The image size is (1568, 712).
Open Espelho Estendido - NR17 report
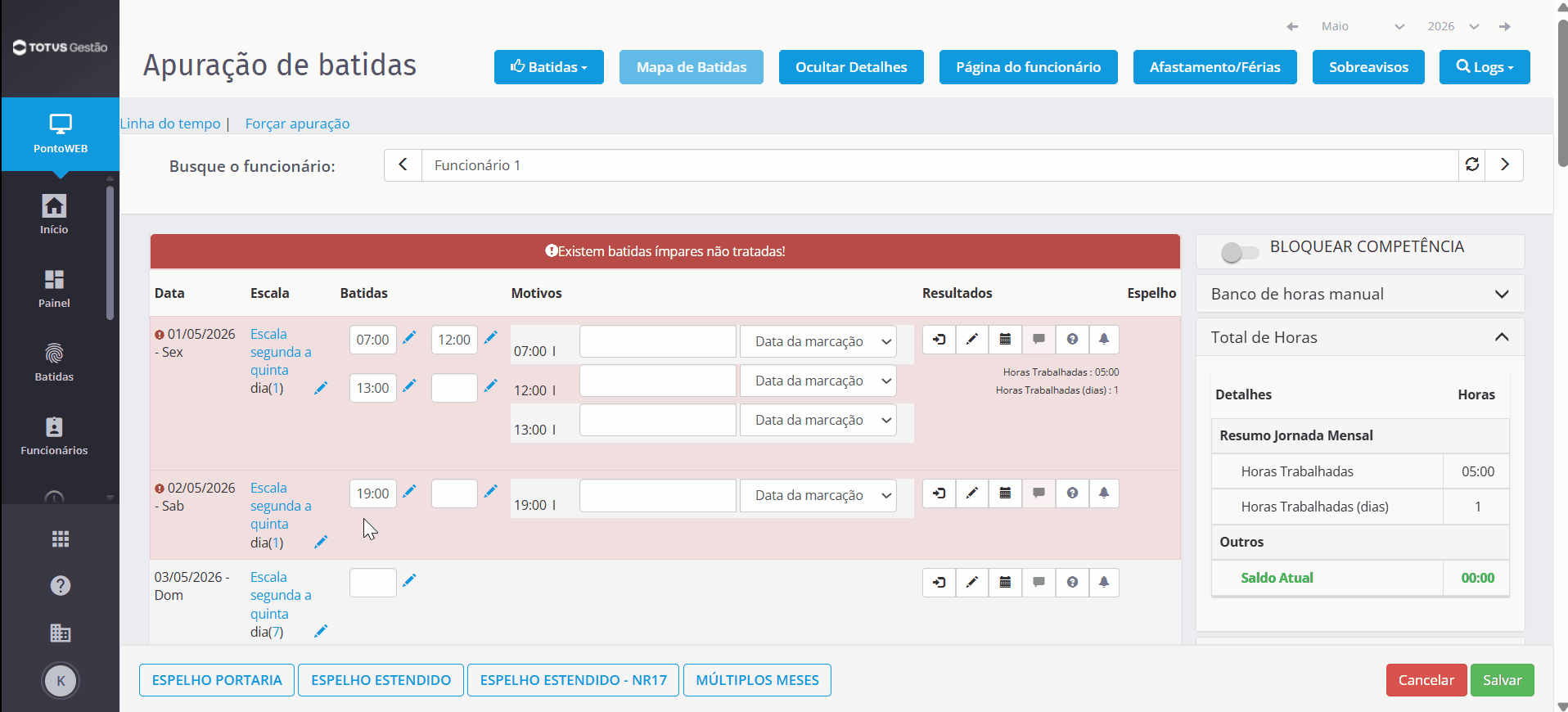pos(573,680)
